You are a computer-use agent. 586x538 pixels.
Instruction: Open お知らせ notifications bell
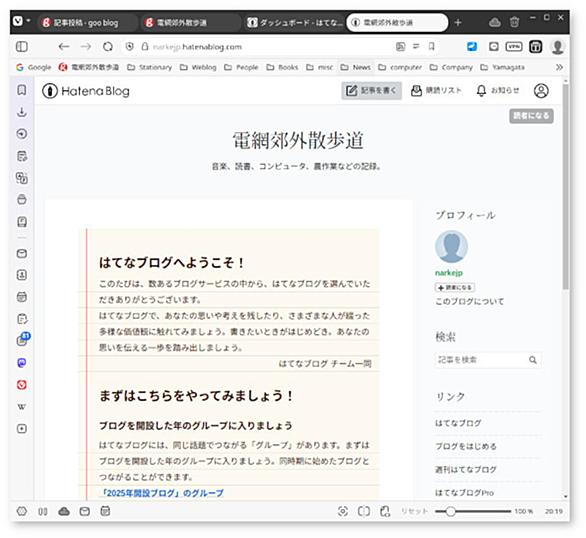[498, 91]
